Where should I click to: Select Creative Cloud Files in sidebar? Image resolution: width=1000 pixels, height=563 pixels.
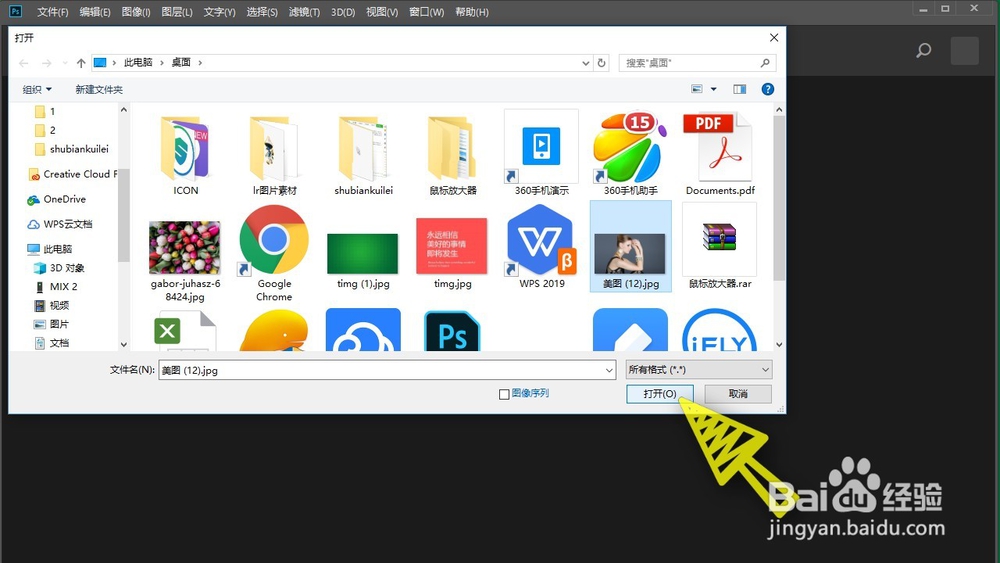[73, 174]
